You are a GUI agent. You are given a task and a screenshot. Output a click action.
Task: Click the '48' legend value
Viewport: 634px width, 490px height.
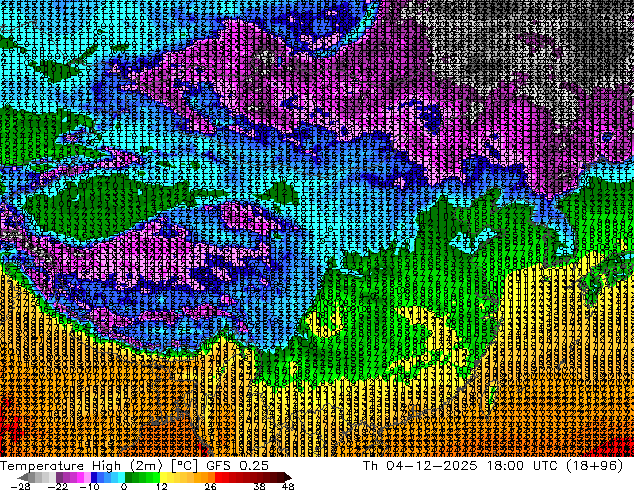pyautogui.click(x=288, y=486)
